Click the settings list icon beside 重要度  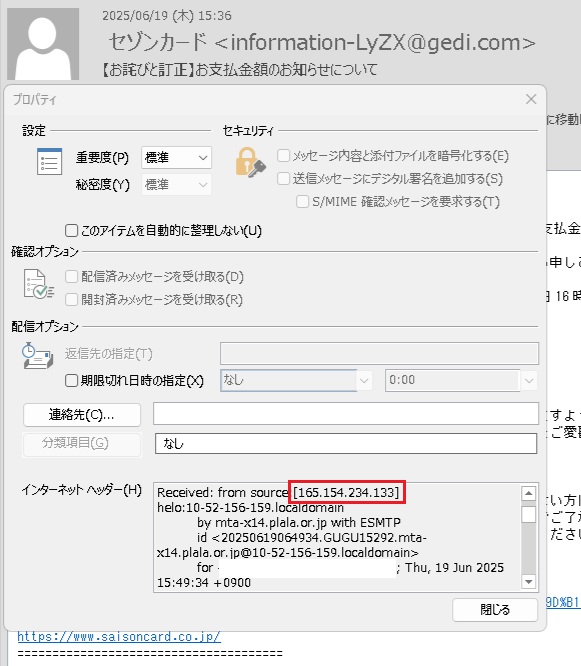[49, 161]
